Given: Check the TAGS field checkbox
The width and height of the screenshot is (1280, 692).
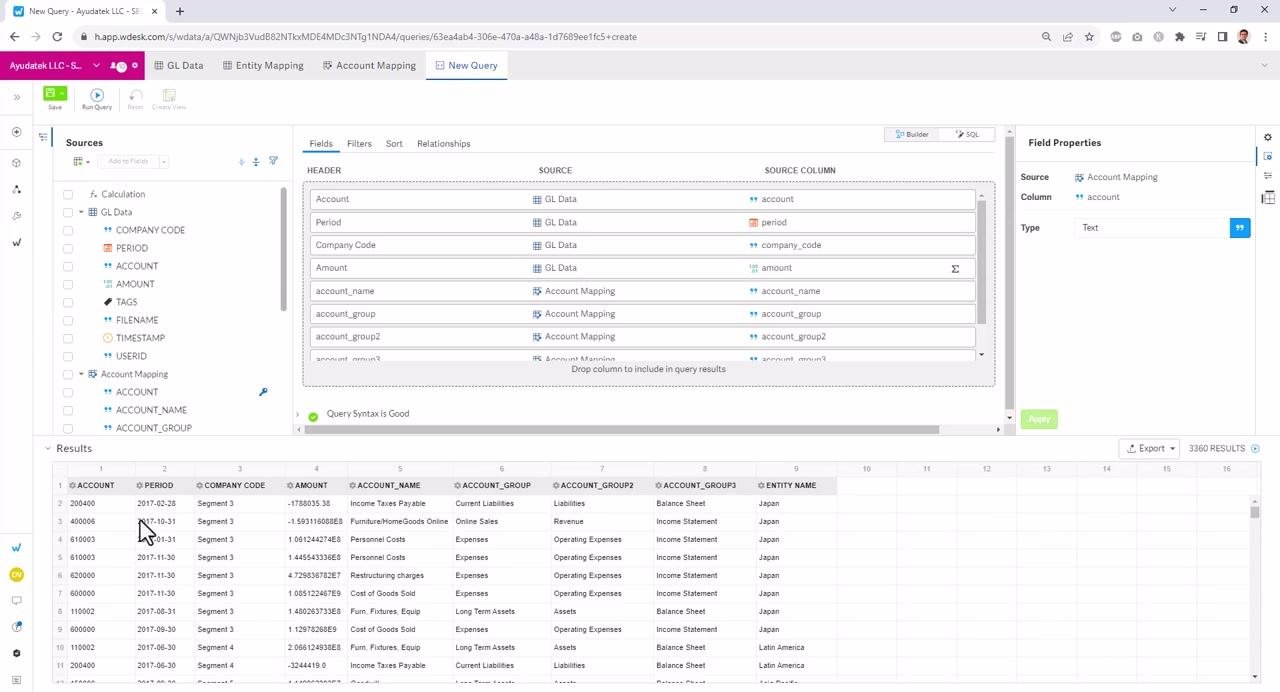Looking at the screenshot, I should point(68,302).
